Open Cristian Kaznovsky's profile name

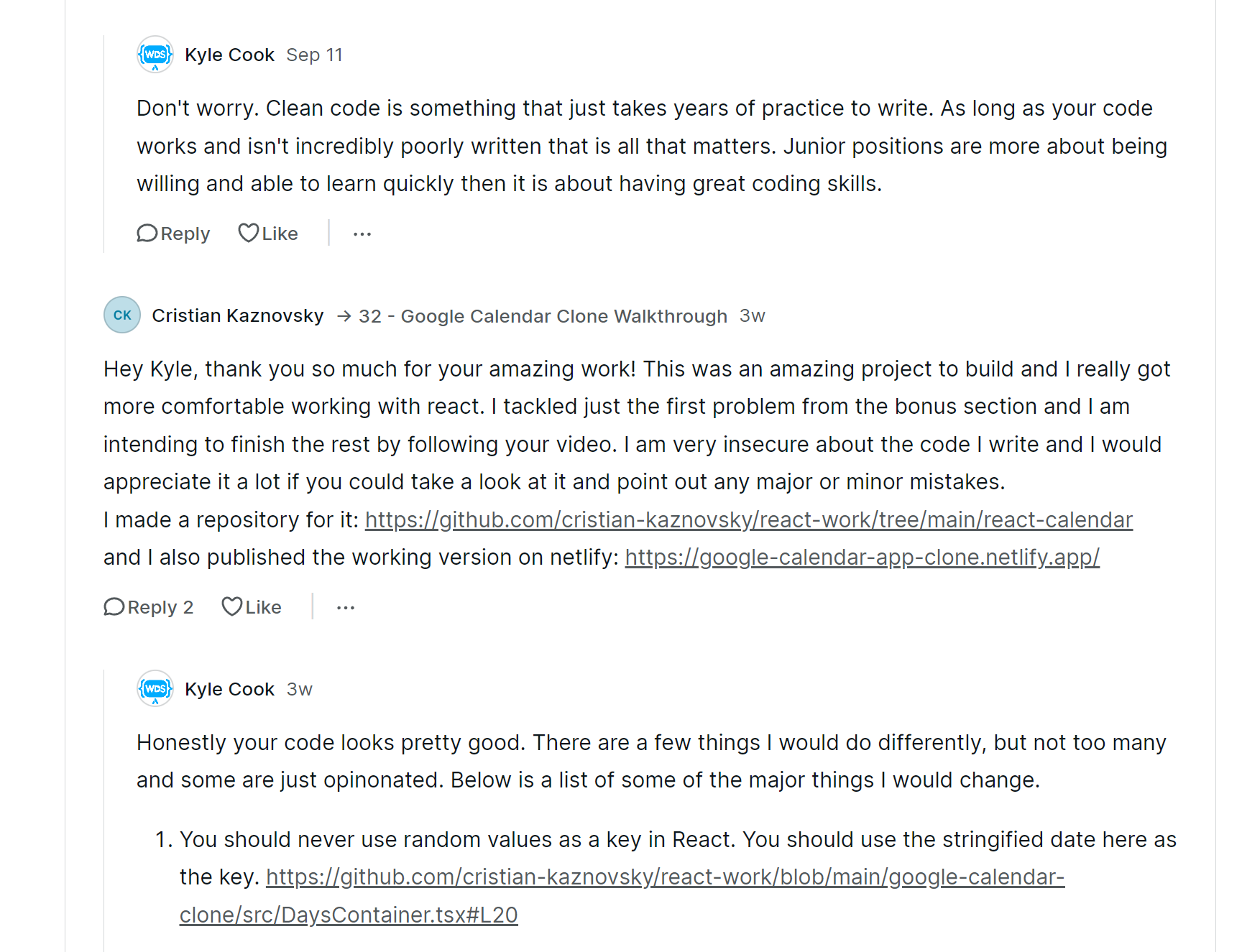(x=238, y=315)
